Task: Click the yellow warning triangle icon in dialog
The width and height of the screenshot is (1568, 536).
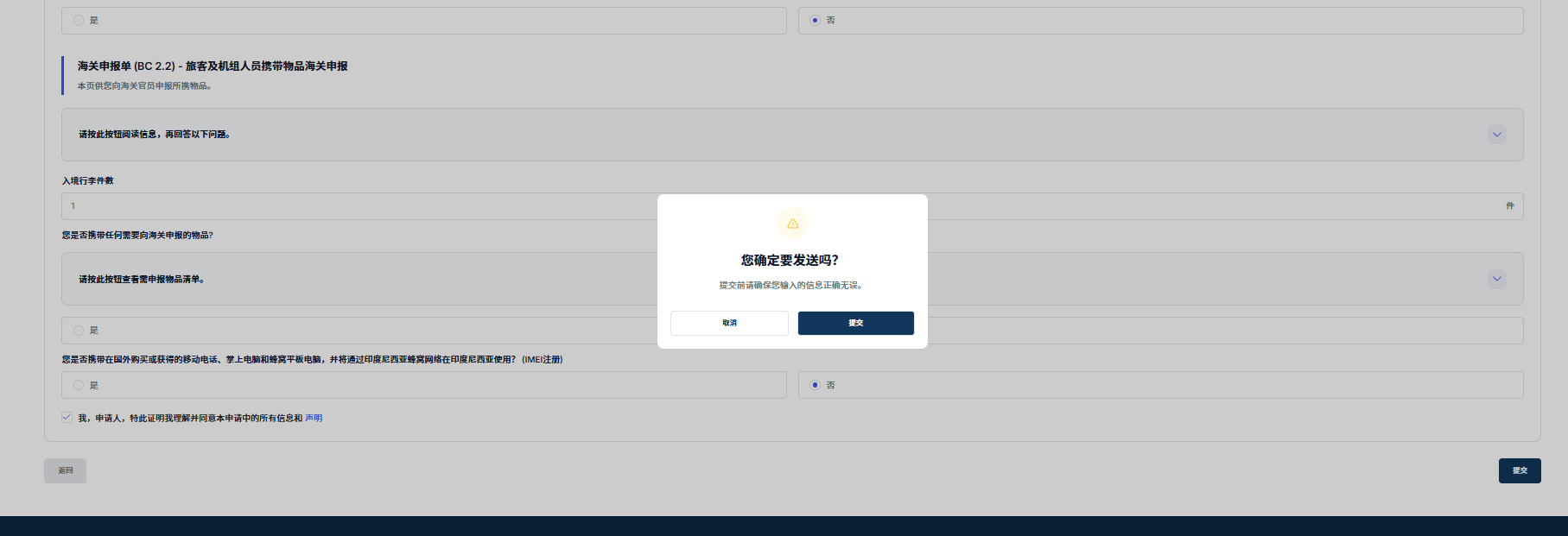Action: coord(792,224)
